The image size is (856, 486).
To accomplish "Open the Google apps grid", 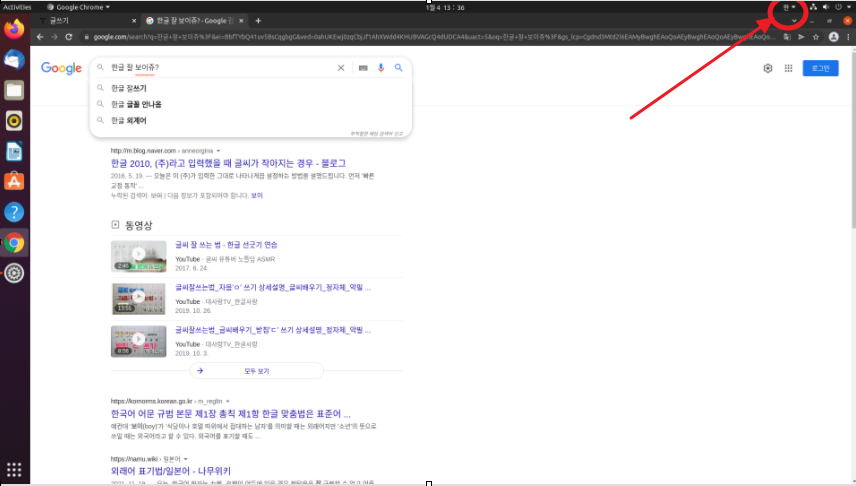I will (x=788, y=68).
